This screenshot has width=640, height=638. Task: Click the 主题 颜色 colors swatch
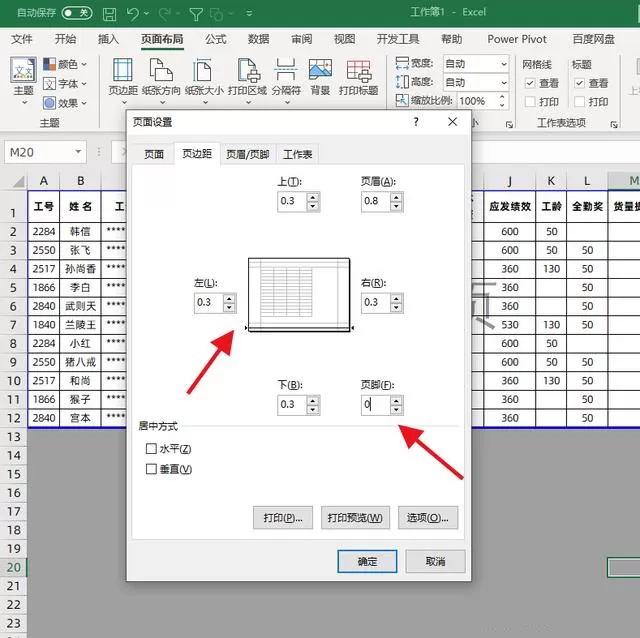point(50,64)
